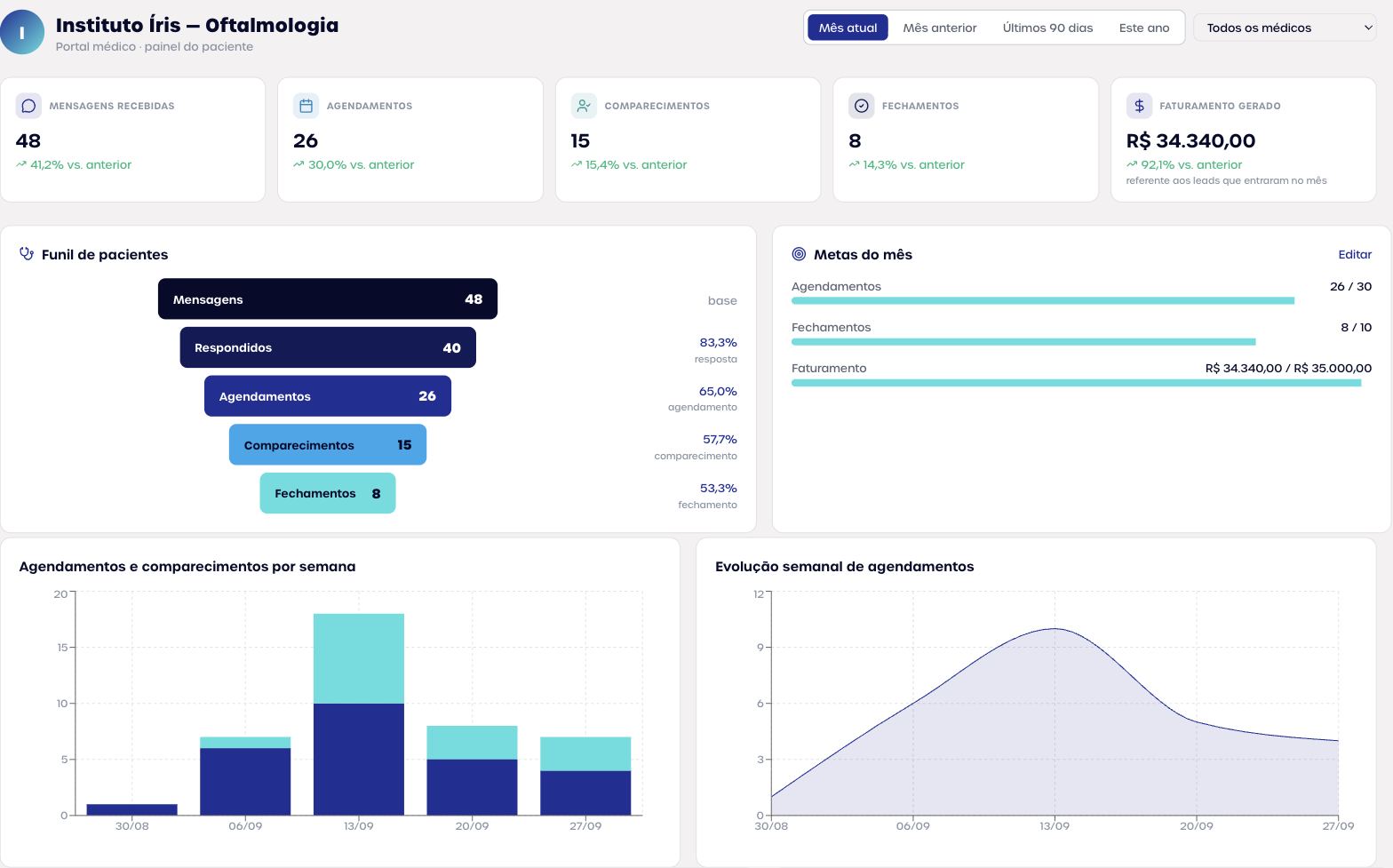Click the 13/09 stacked bar in weekly chart

[x=359, y=714]
